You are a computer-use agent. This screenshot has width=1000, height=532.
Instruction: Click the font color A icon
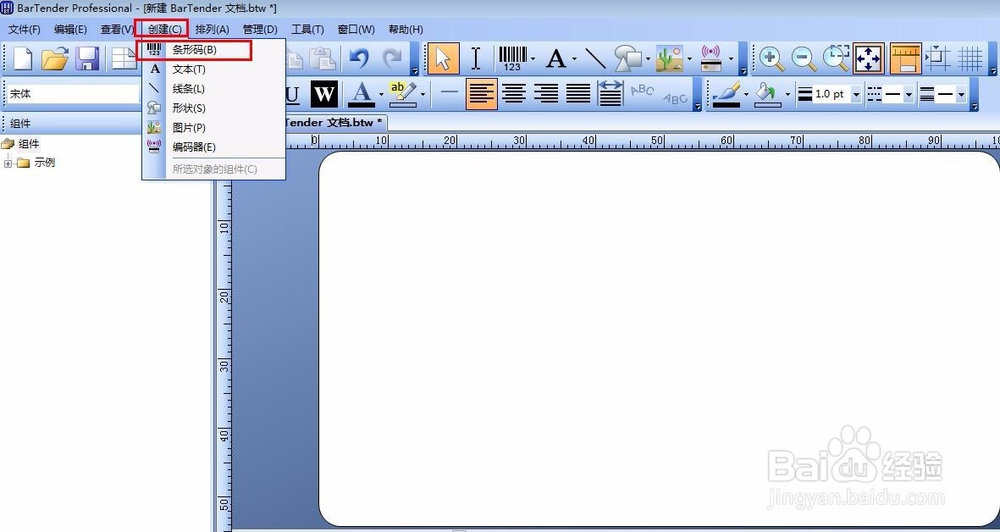(362, 94)
